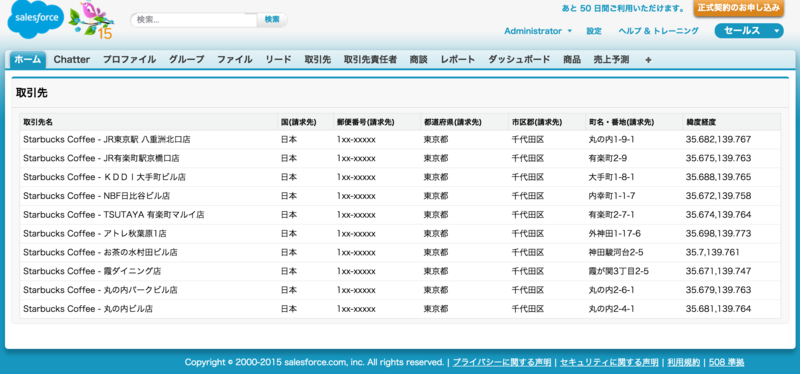
Task: Open the リード tab
Action: (279, 60)
